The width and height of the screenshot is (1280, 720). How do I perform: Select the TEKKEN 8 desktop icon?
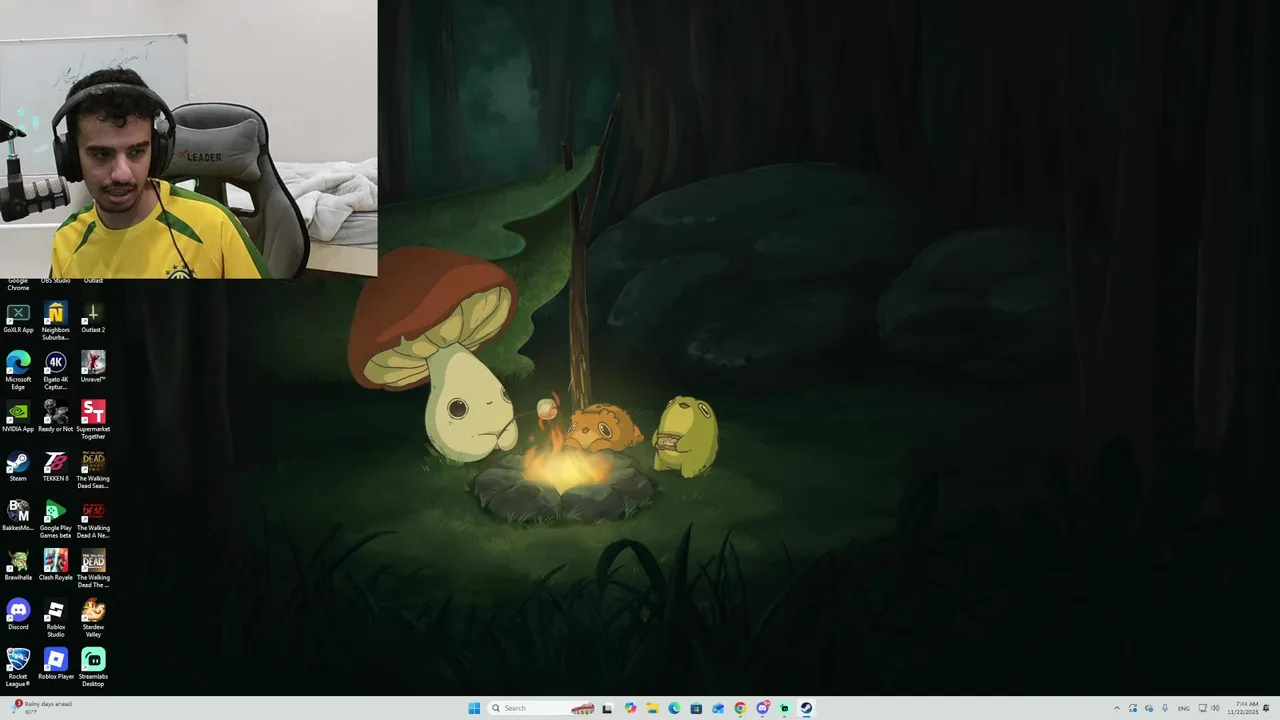[x=55, y=466]
